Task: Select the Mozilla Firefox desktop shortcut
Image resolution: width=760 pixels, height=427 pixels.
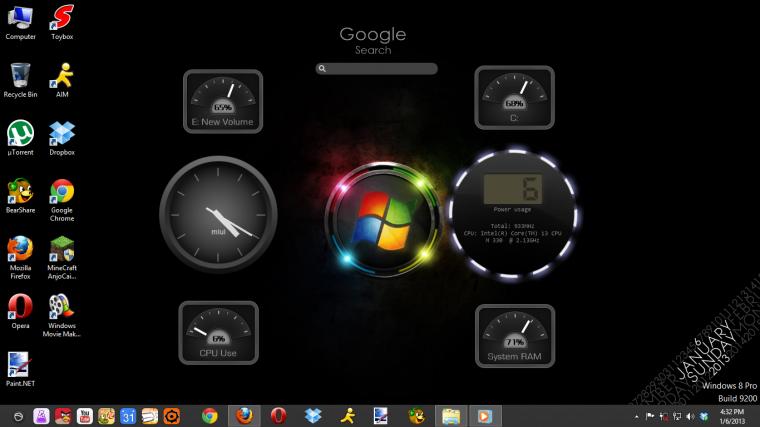Action: point(20,258)
